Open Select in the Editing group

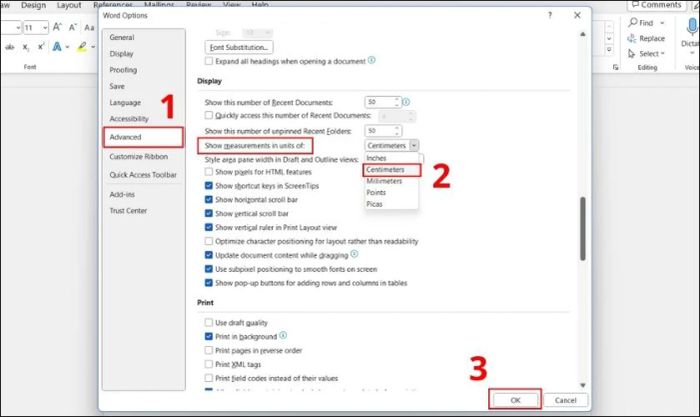646,54
